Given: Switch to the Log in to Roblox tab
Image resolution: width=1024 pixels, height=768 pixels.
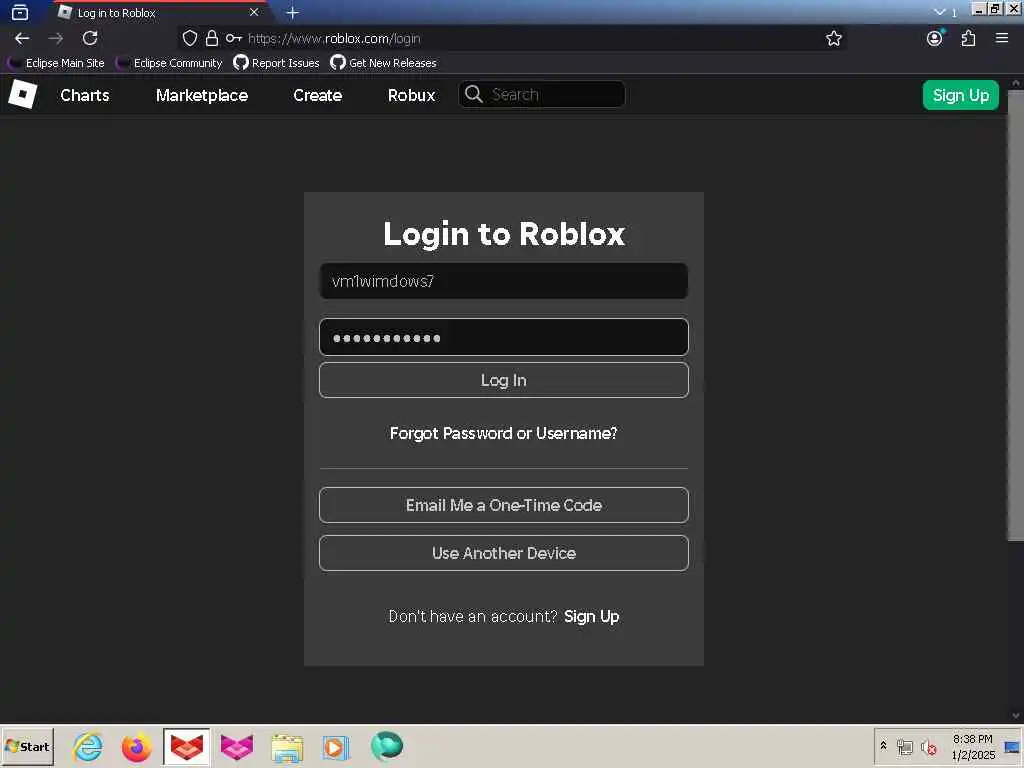Looking at the screenshot, I should click(x=159, y=13).
